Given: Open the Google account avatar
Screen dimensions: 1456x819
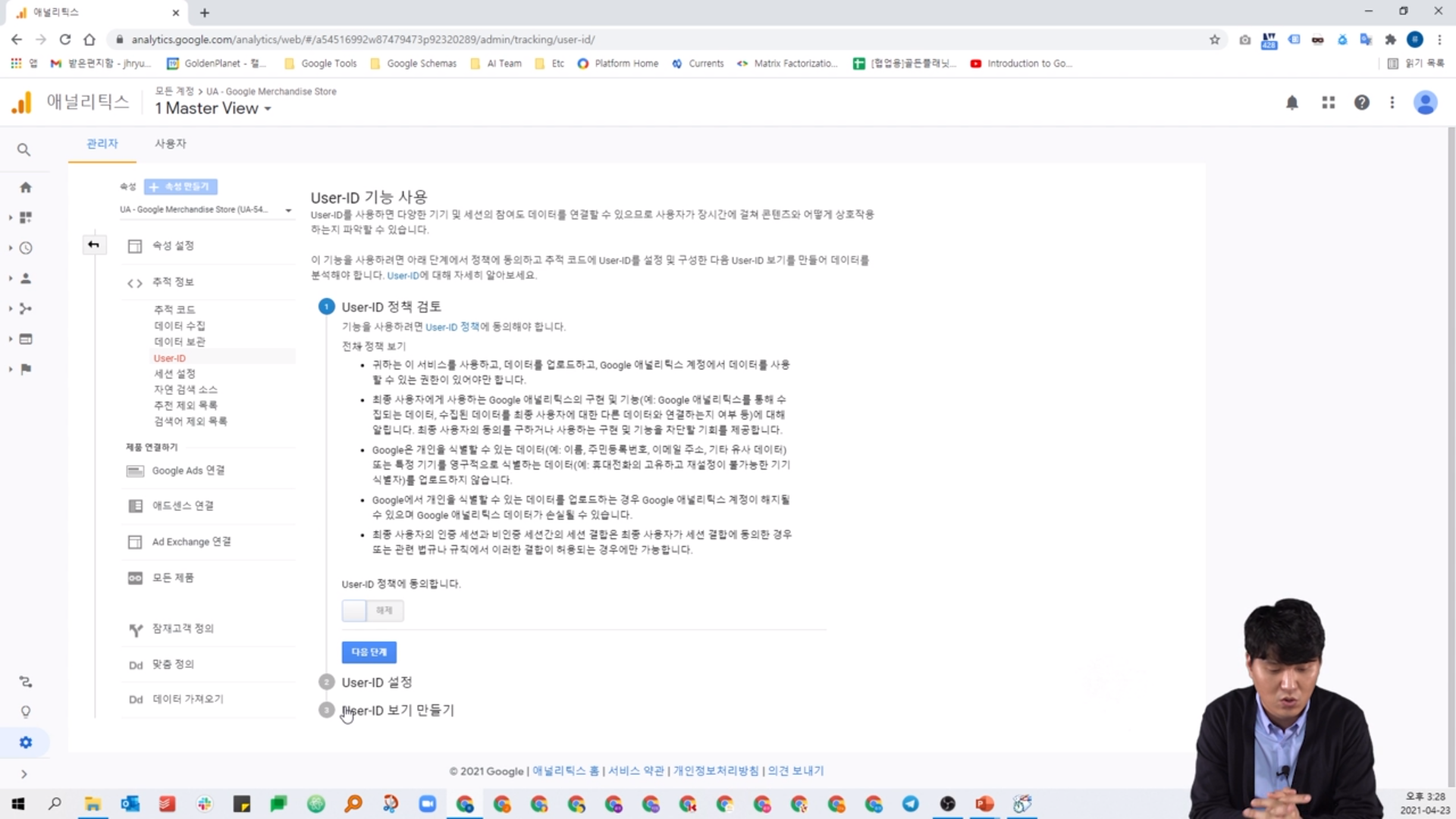Looking at the screenshot, I should click(x=1426, y=102).
